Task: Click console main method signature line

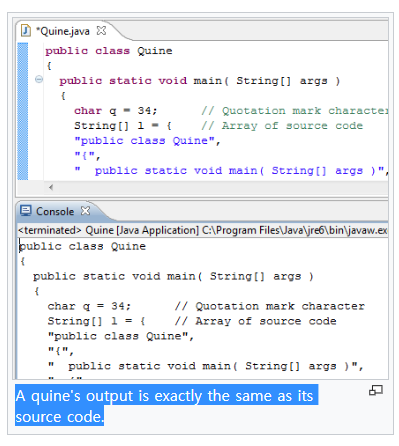Action: (x=173, y=276)
